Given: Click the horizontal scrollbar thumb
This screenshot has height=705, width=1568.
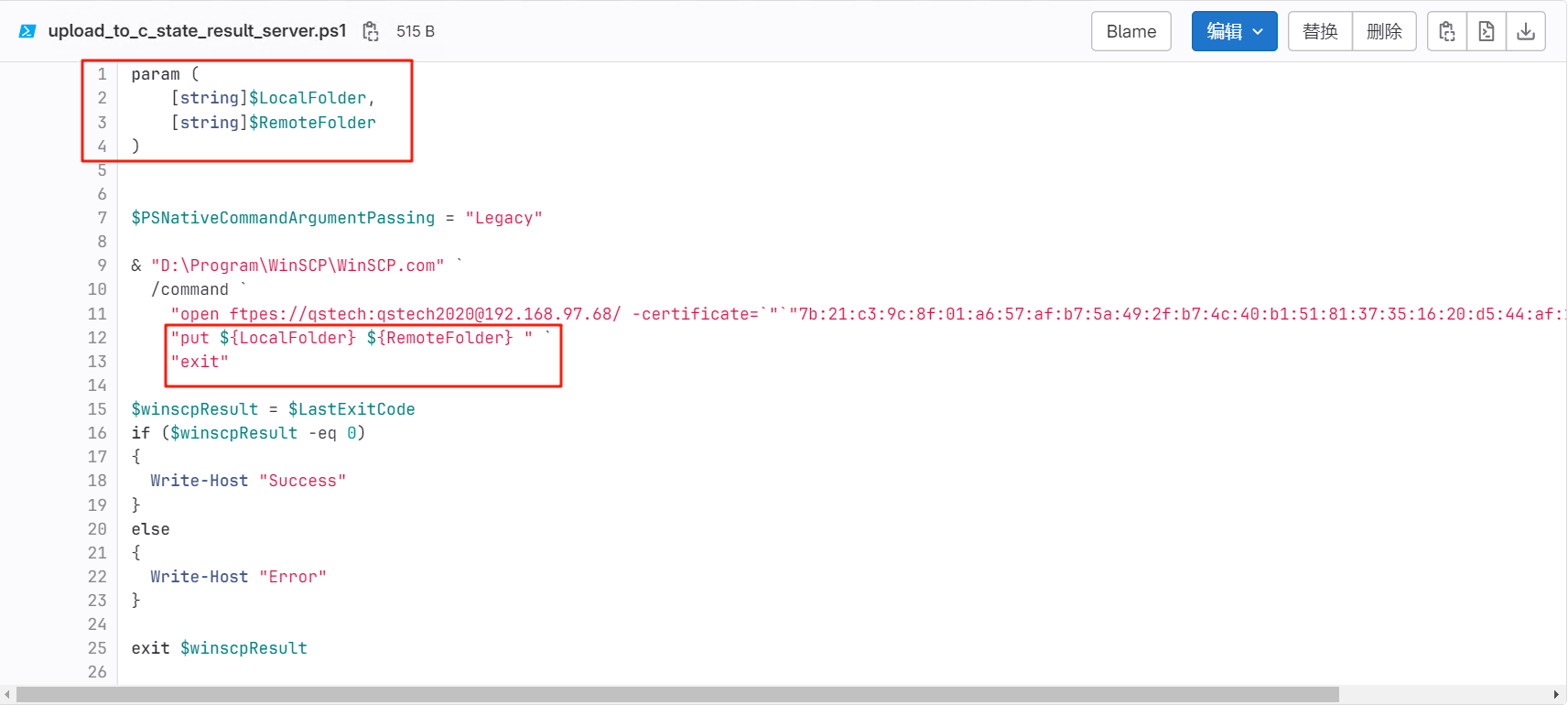Looking at the screenshot, I should 677,695.
